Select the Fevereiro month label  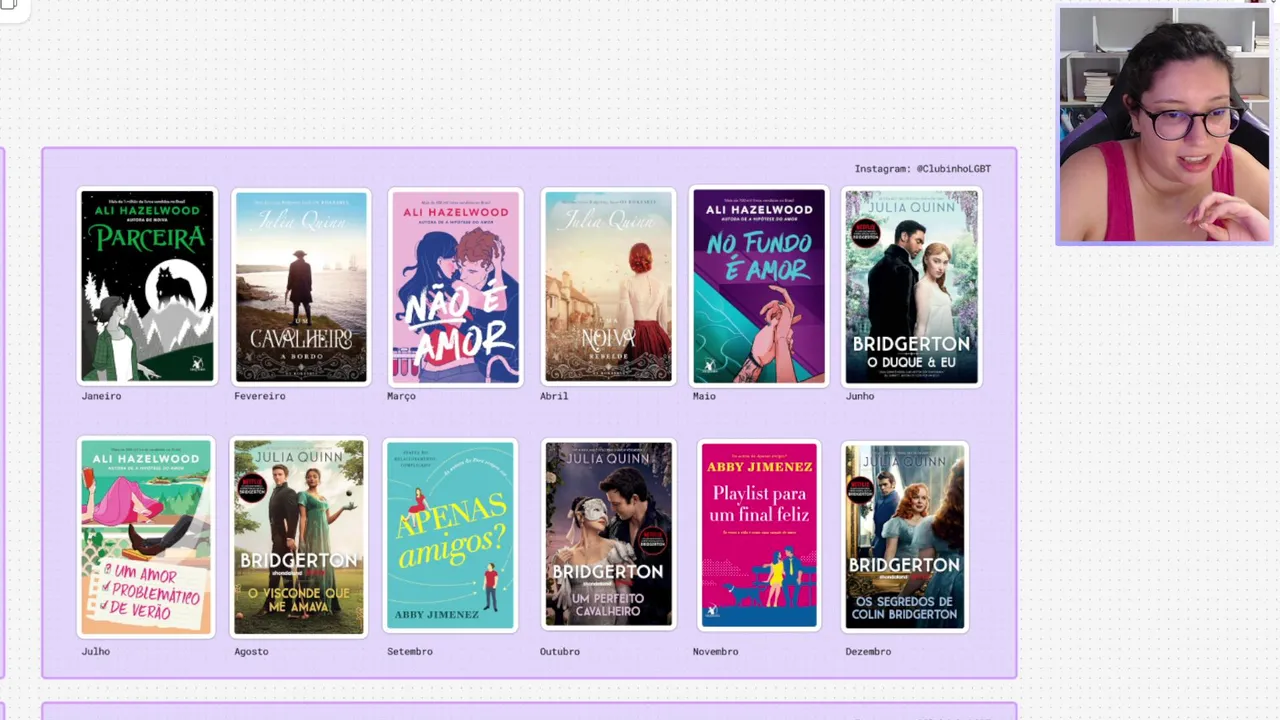pos(260,396)
